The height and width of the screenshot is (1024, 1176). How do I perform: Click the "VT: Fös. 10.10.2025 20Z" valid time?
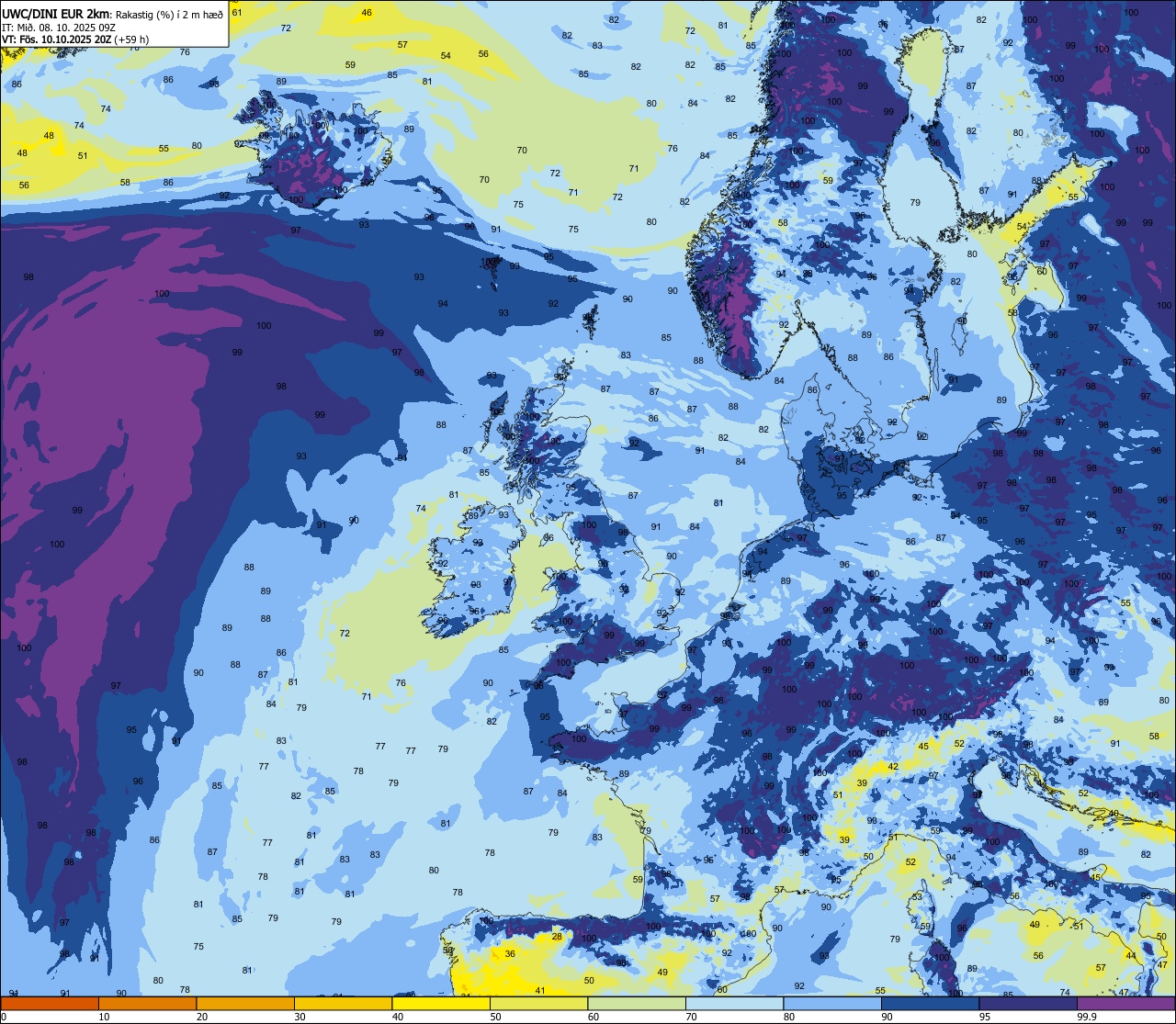[56, 39]
